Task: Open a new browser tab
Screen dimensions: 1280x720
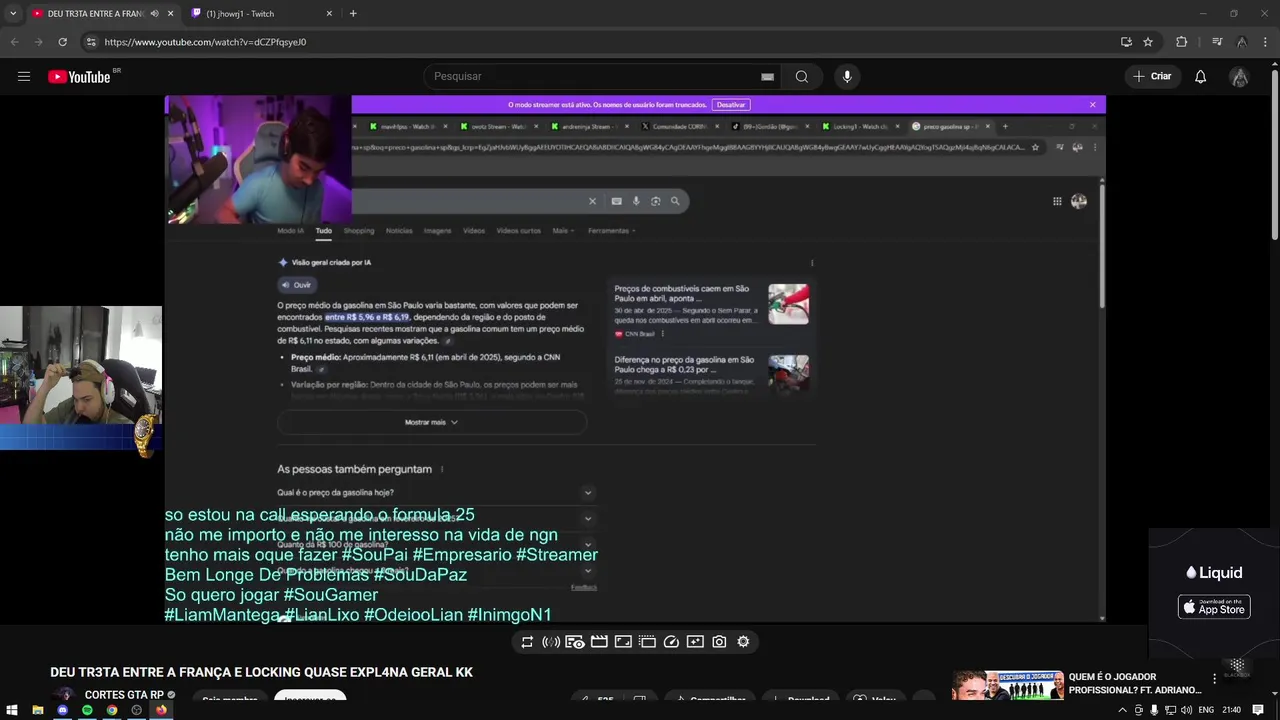Action: (353, 13)
